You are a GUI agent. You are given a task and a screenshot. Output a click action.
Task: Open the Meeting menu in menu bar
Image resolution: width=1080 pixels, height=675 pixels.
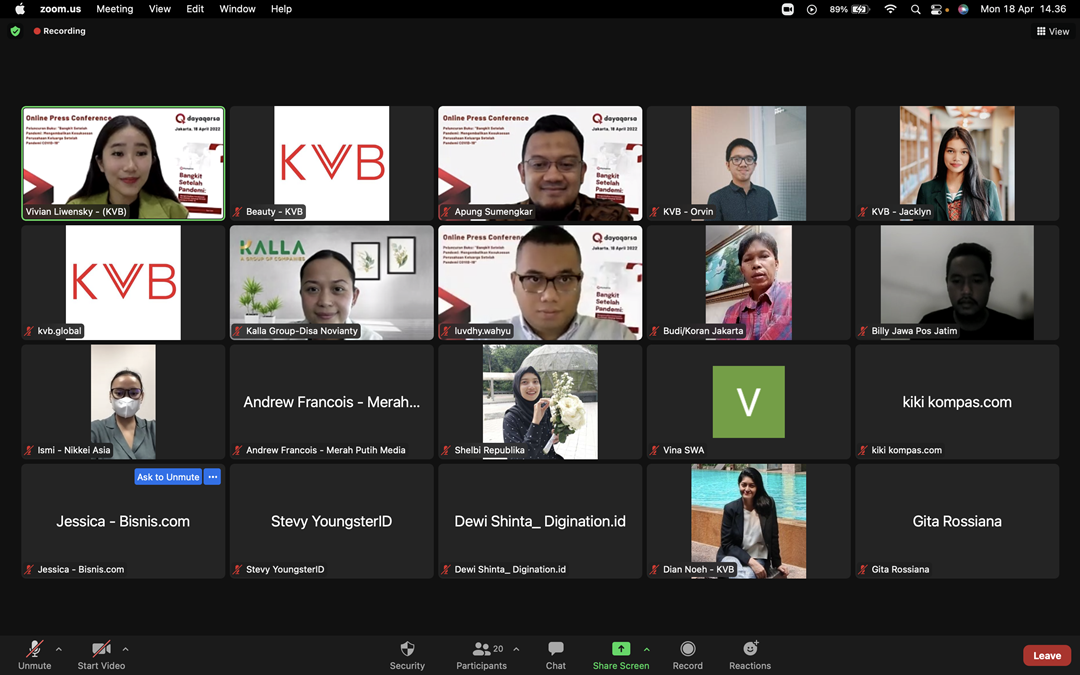click(x=114, y=9)
